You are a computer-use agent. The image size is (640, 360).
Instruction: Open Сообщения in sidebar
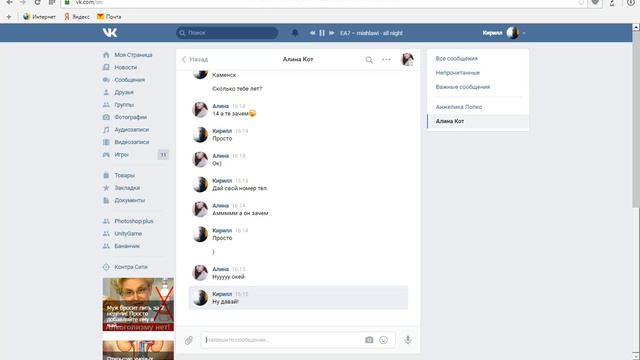(x=129, y=80)
